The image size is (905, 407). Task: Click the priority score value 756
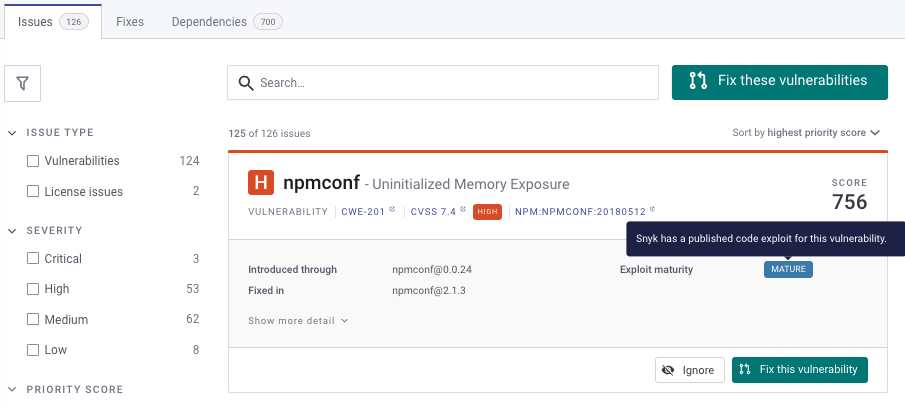[x=850, y=202]
